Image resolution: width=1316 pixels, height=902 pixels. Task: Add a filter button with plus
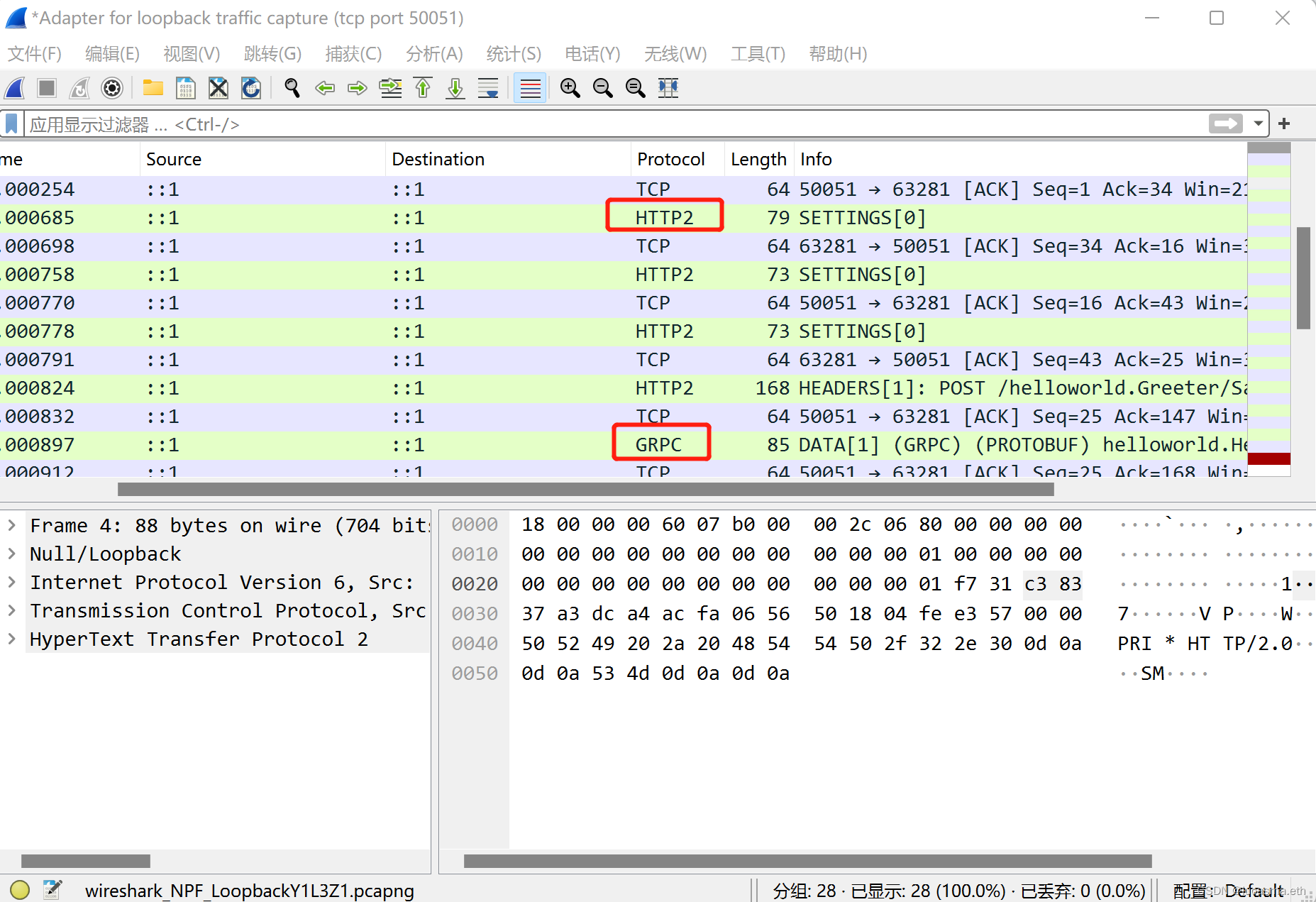pos(1284,123)
